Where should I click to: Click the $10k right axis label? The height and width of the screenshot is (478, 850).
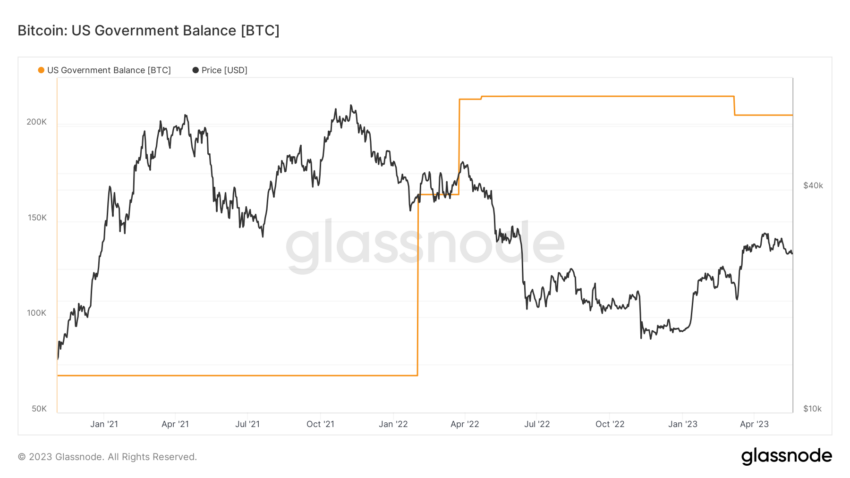[x=813, y=409]
